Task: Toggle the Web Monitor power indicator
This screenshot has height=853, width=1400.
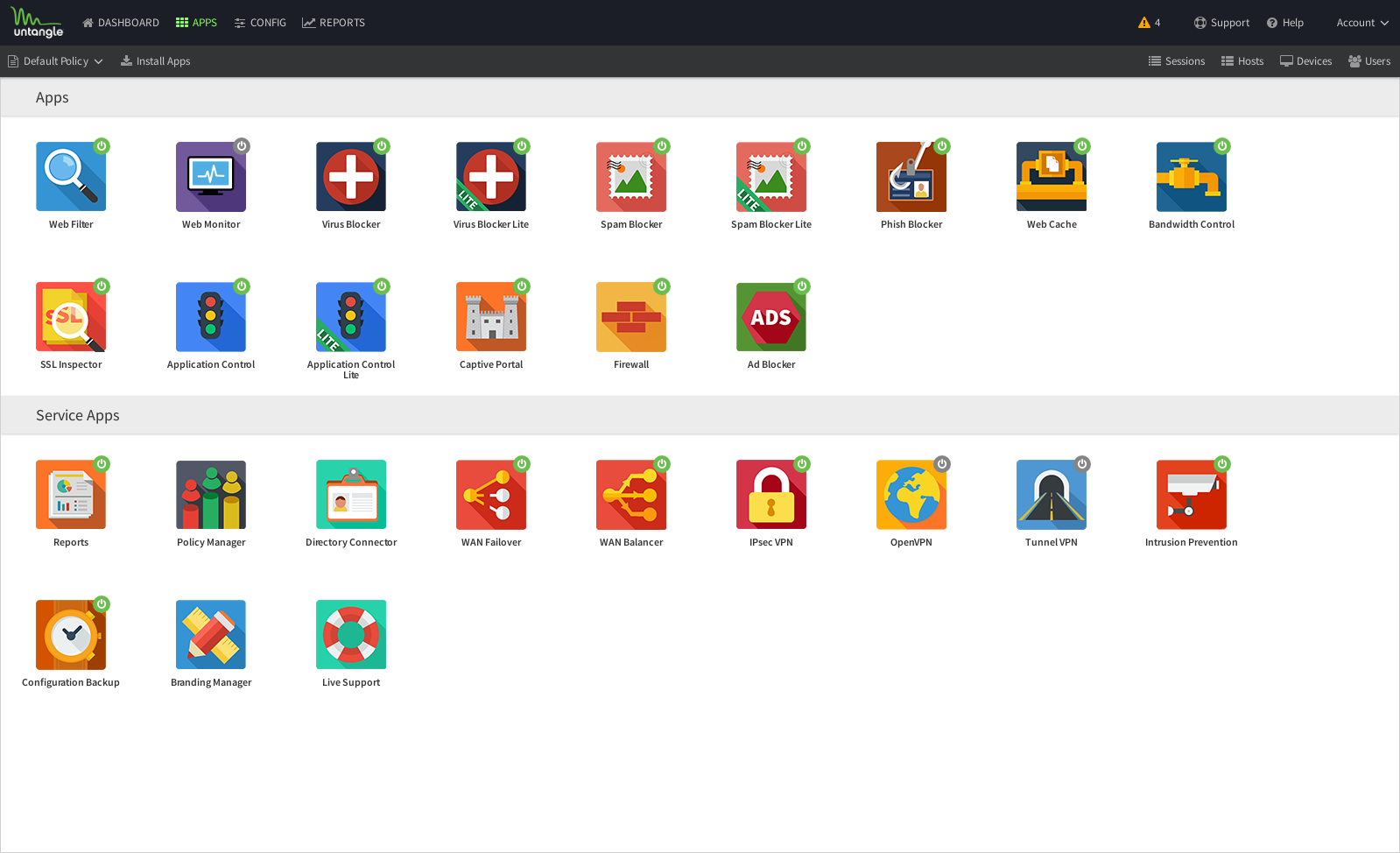Action: (242, 146)
